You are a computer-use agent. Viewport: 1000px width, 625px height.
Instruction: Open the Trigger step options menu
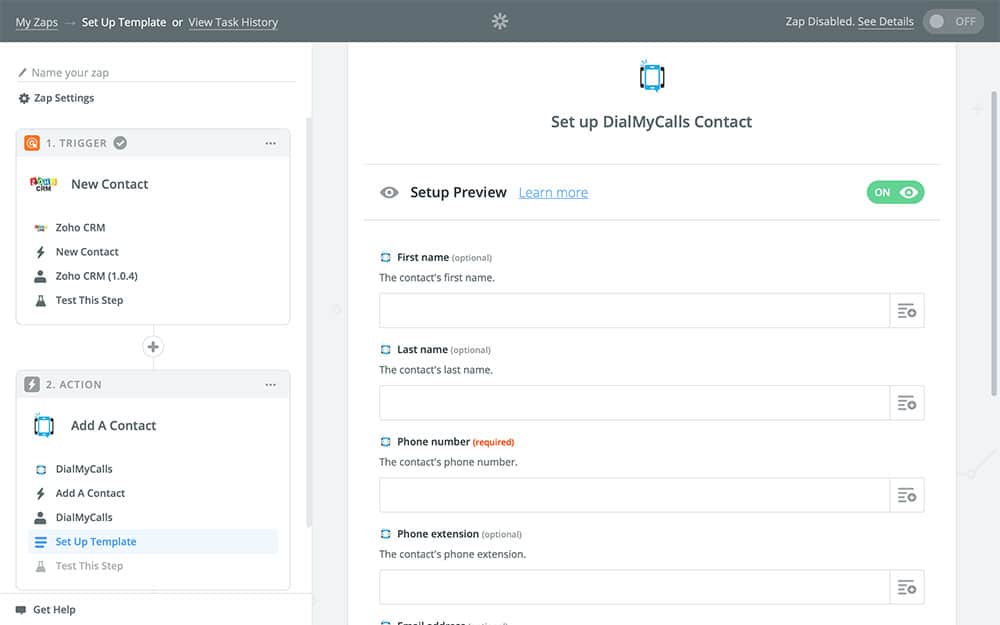(270, 143)
